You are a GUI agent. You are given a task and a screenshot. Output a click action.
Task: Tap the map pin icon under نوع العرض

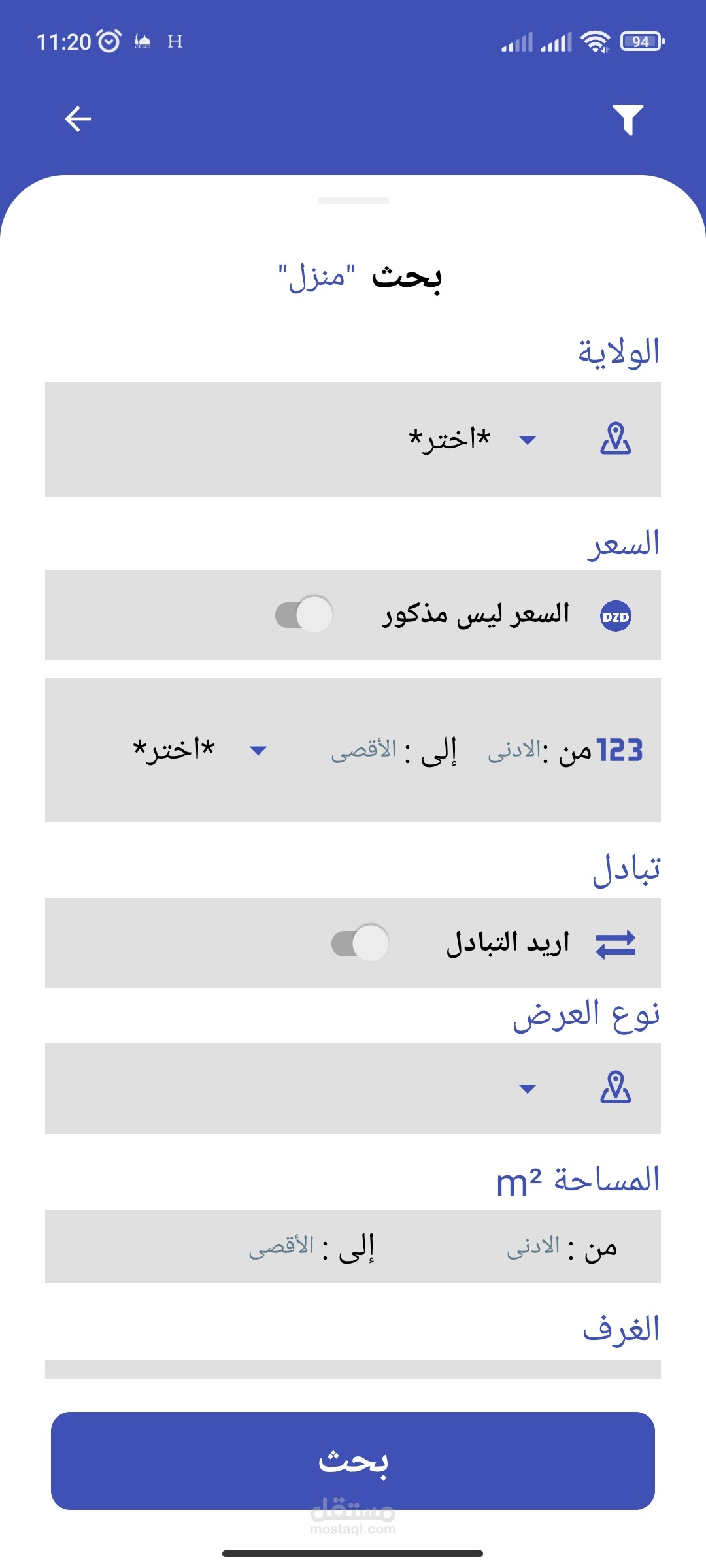pyautogui.click(x=615, y=1088)
